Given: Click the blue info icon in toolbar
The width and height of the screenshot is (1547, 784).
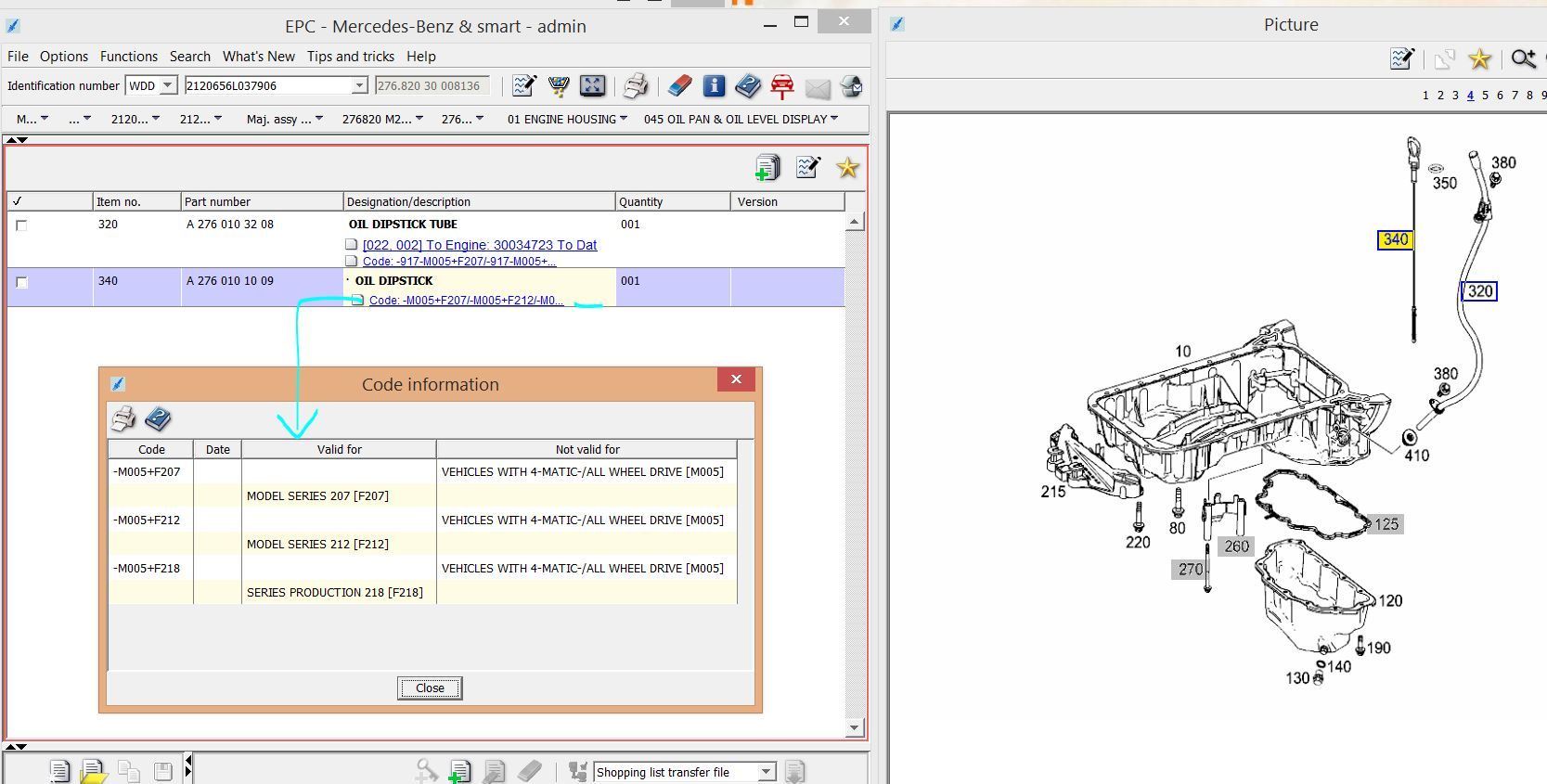Looking at the screenshot, I should click(x=714, y=86).
